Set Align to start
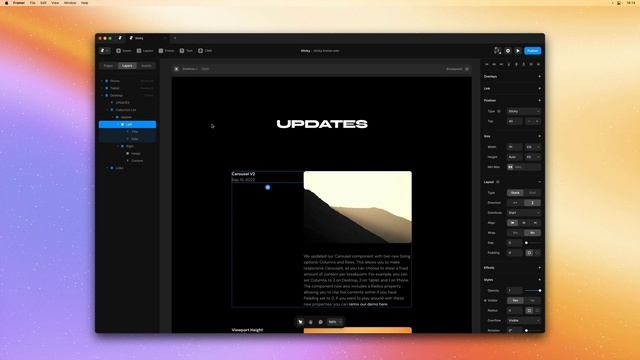 pos(513,223)
